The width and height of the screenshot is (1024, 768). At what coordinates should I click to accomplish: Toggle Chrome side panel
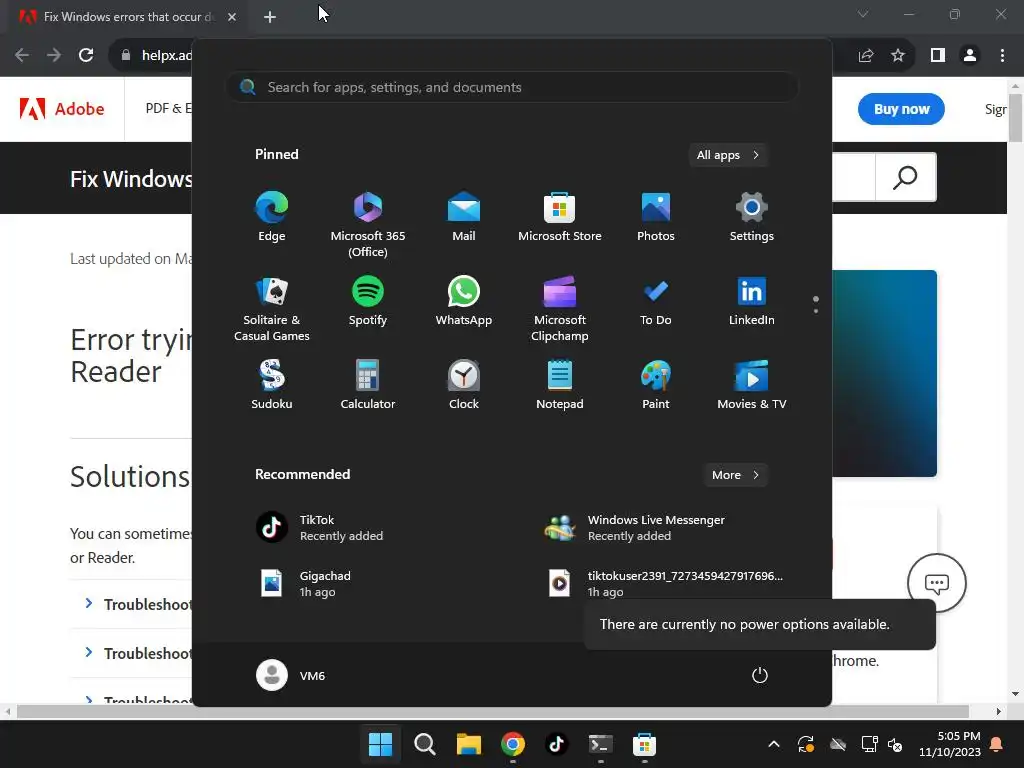coord(938,55)
